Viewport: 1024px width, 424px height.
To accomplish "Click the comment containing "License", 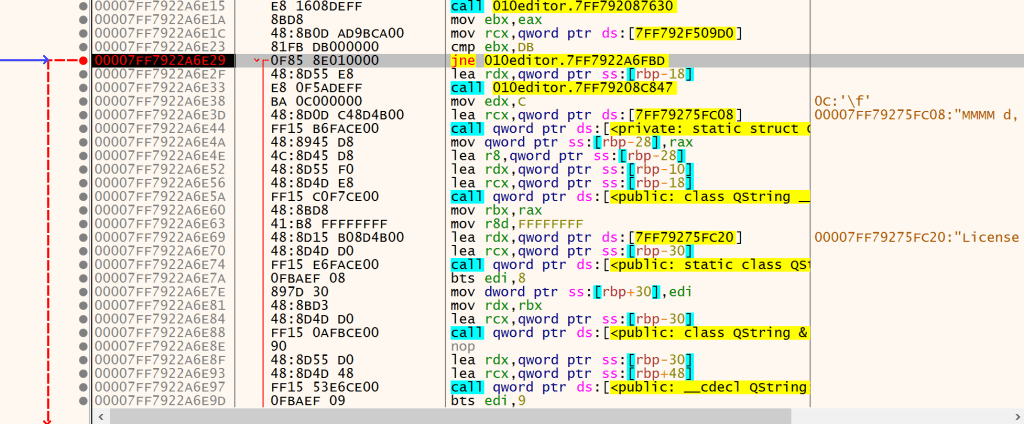I will click(x=917, y=237).
